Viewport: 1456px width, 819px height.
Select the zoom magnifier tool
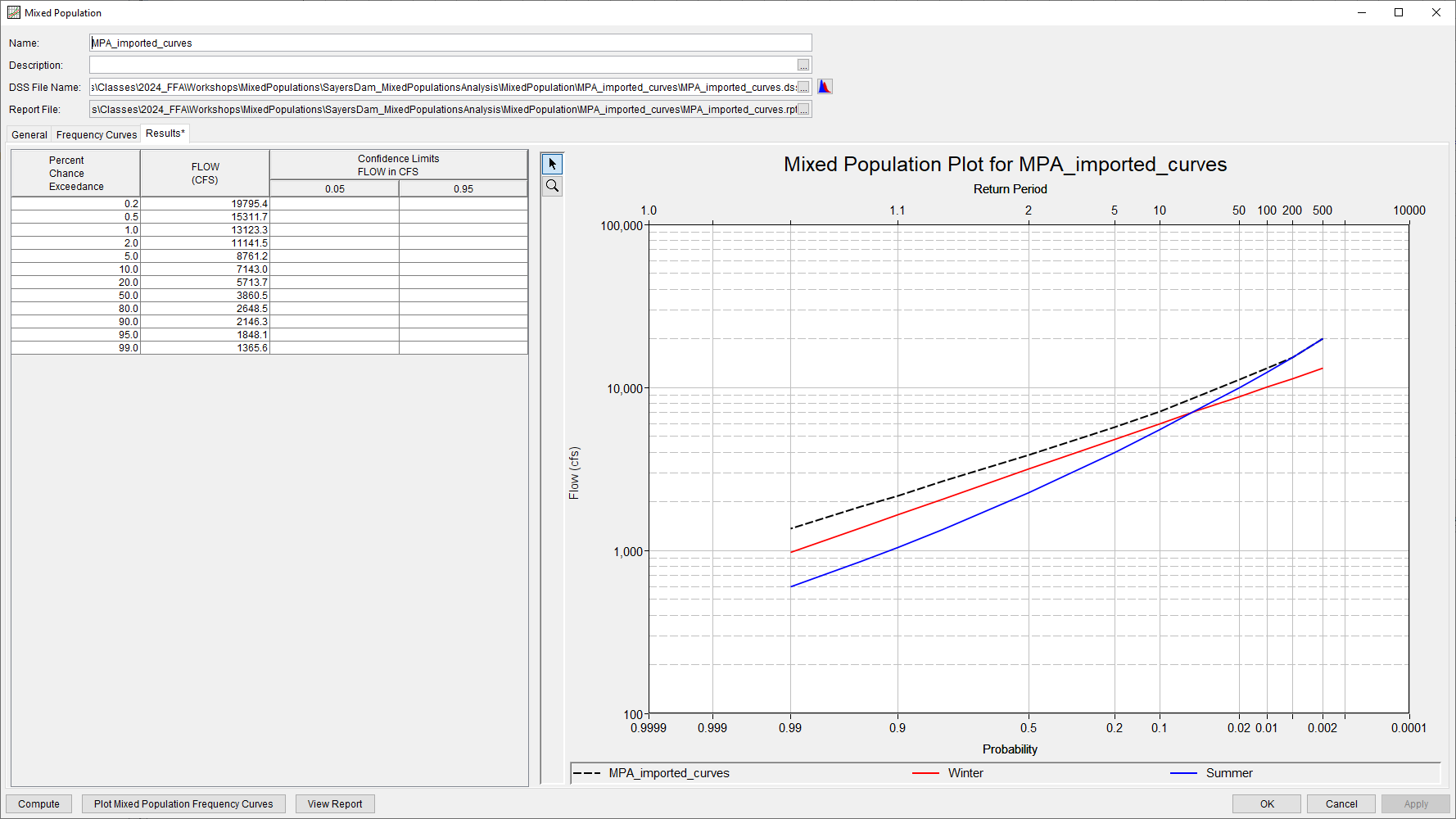[x=552, y=186]
